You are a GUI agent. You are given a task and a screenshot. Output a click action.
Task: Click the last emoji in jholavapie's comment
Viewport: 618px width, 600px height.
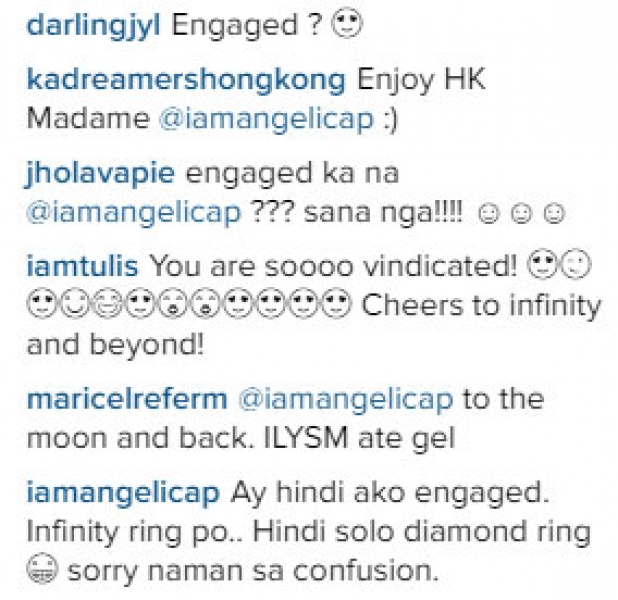pos(554,214)
